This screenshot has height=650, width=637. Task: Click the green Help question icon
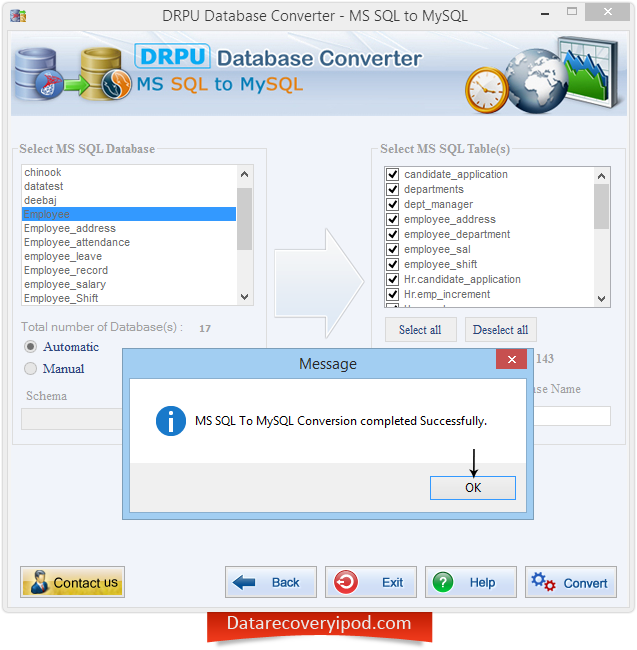(443, 582)
